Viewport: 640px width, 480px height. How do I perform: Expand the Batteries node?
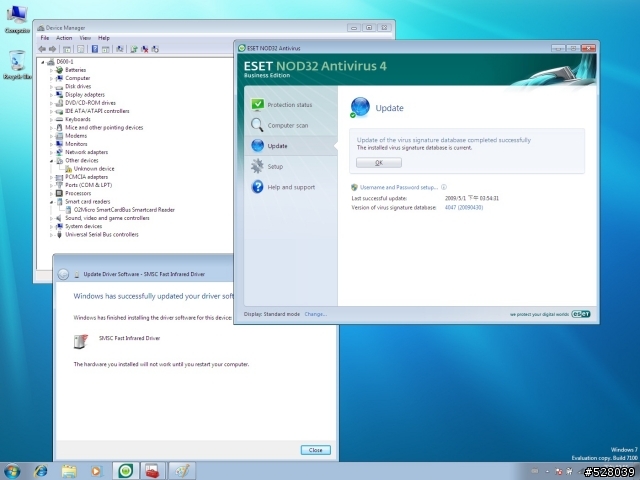click(x=51, y=70)
